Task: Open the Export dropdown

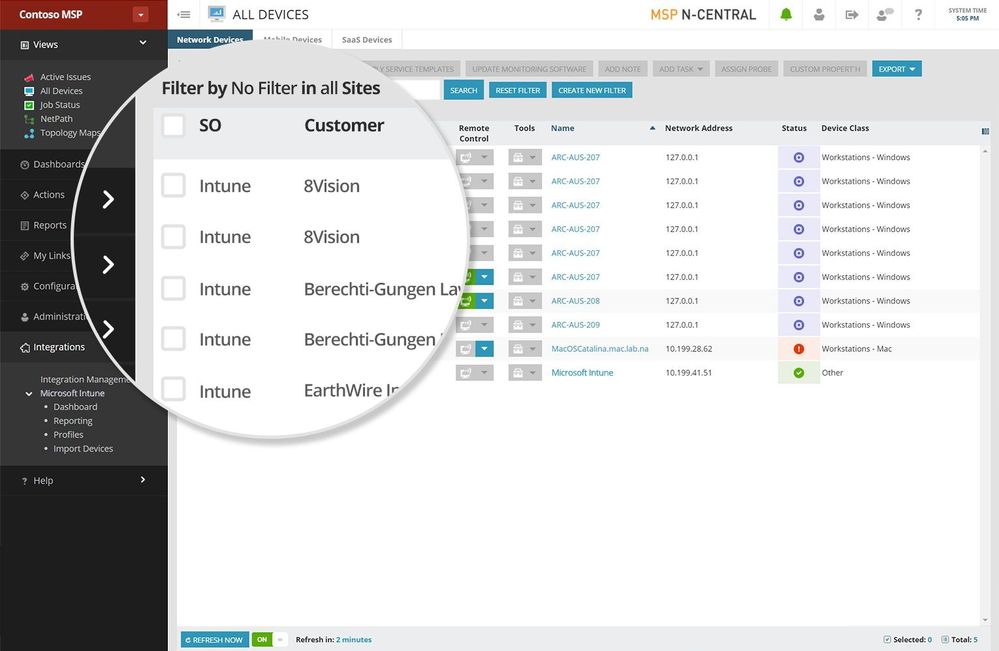Action: tap(896, 69)
